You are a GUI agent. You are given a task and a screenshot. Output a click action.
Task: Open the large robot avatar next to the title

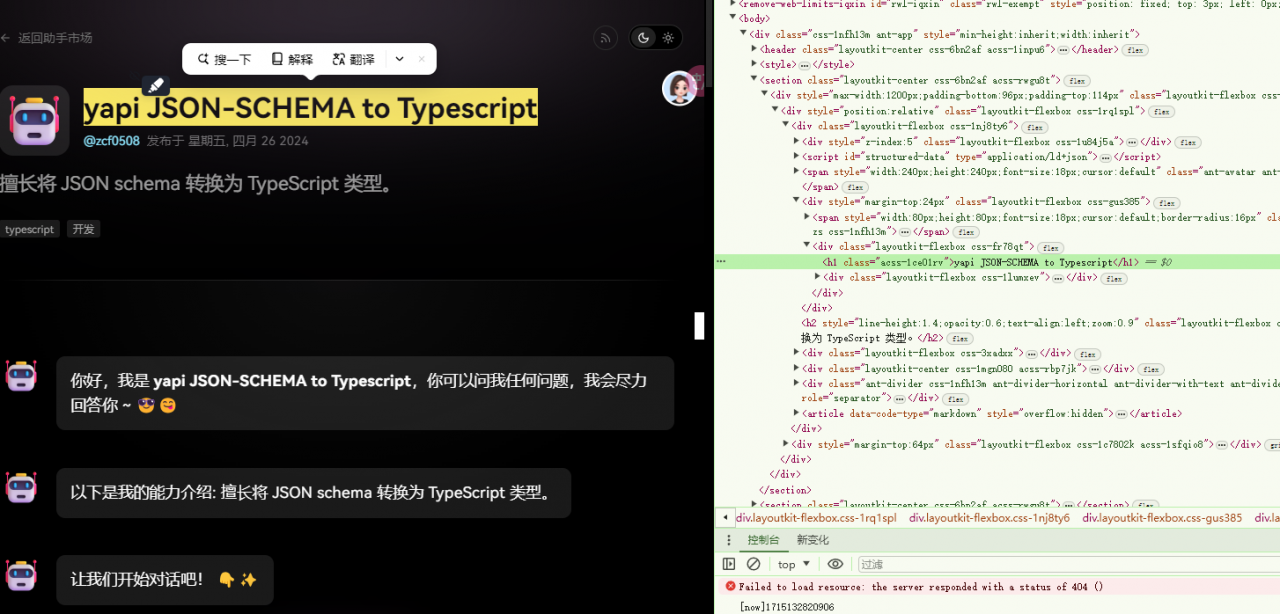pyautogui.click(x=34, y=120)
